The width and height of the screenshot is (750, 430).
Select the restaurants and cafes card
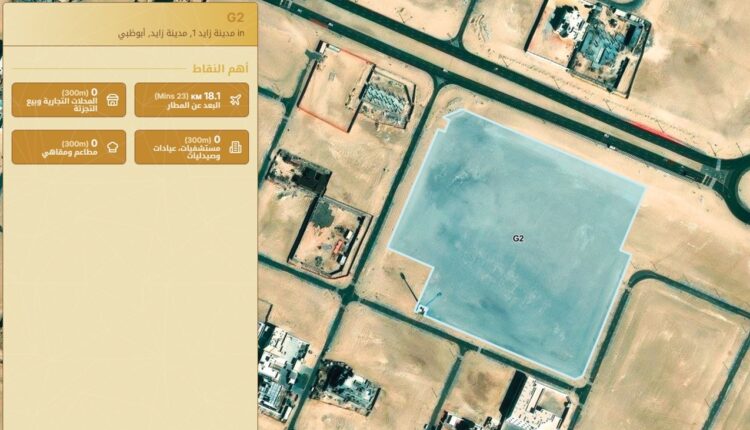click(69, 147)
